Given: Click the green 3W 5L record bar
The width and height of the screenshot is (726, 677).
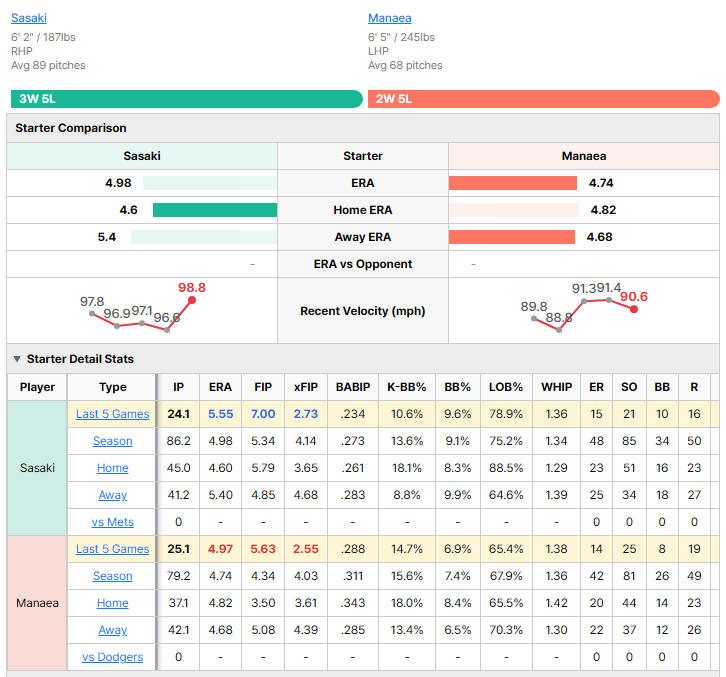Looking at the screenshot, I should [187, 99].
